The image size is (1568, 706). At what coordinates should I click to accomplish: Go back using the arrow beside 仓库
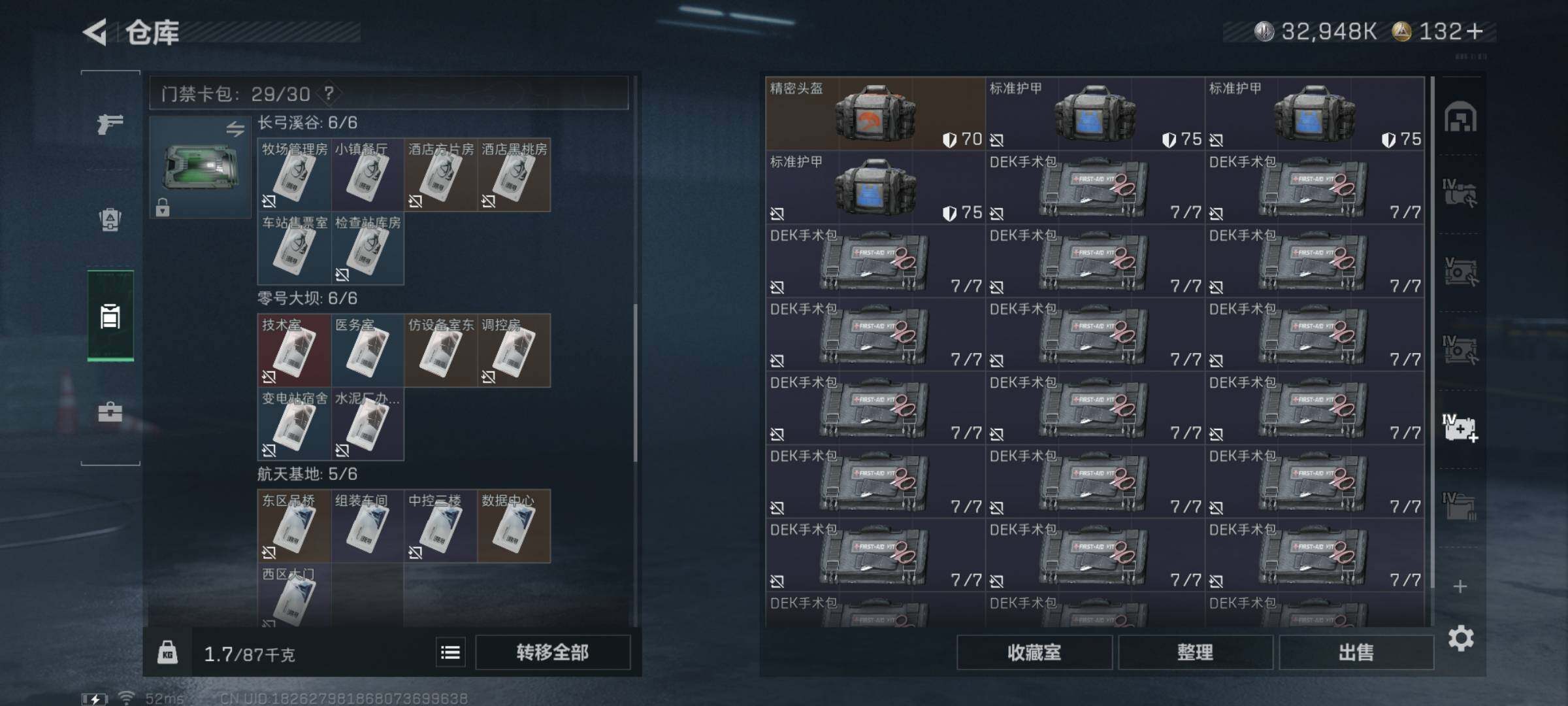tap(95, 32)
